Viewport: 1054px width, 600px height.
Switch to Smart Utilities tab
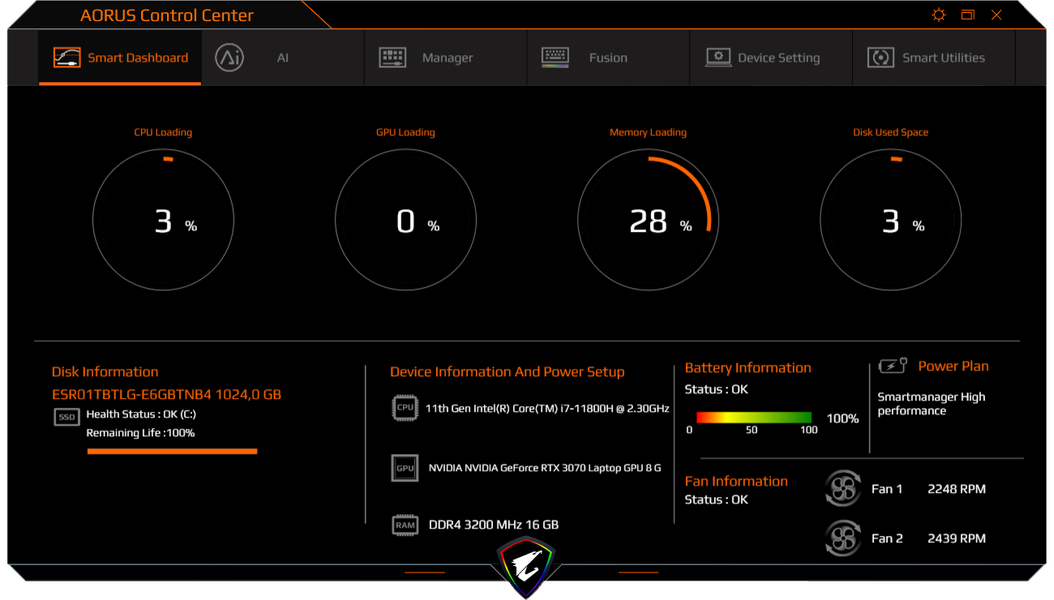coord(934,58)
